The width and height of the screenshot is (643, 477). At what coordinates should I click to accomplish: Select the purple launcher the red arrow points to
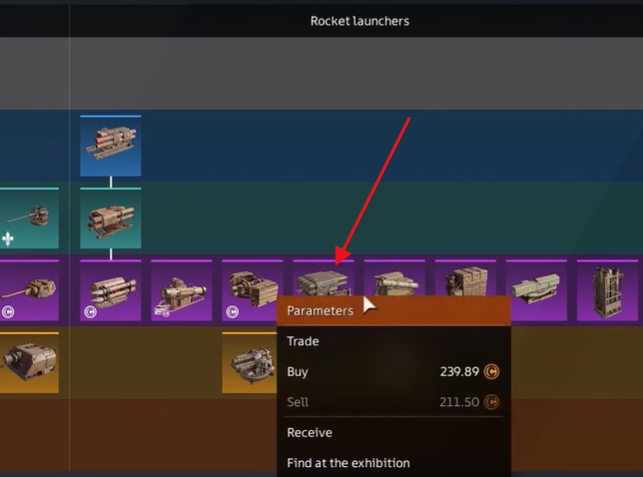[324, 278]
